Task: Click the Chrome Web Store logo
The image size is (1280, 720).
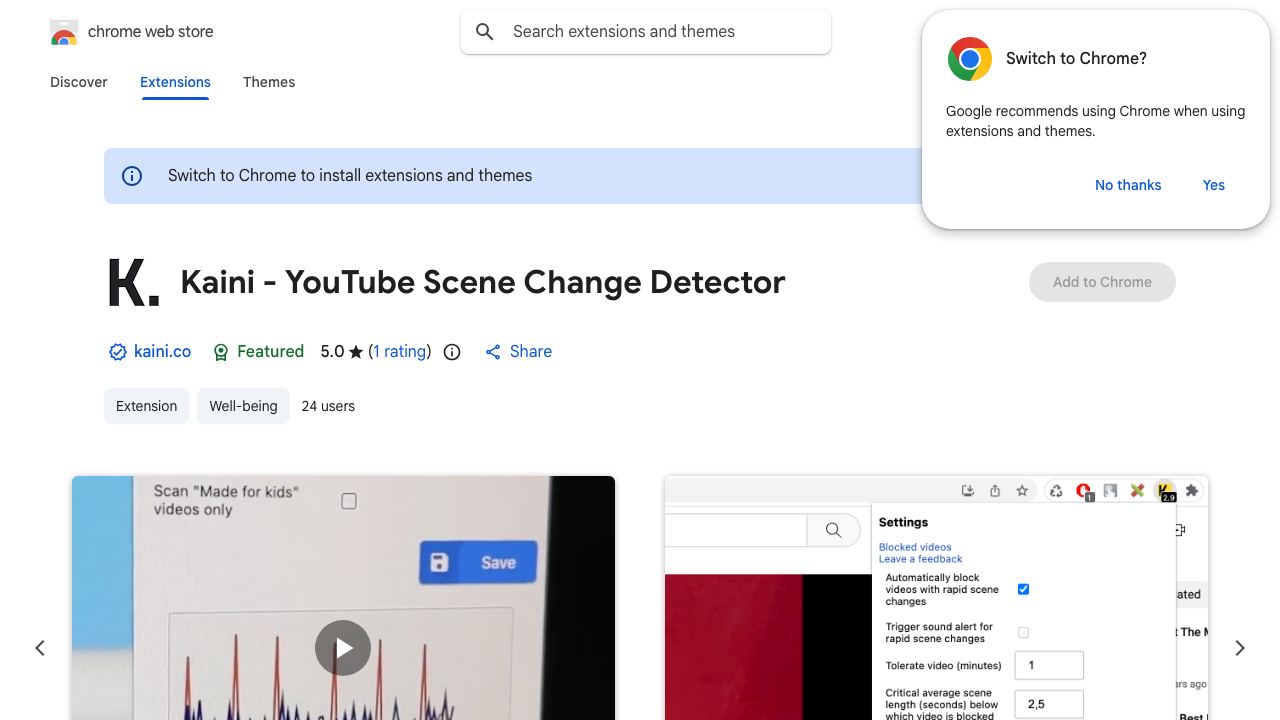Action: click(x=64, y=32)
